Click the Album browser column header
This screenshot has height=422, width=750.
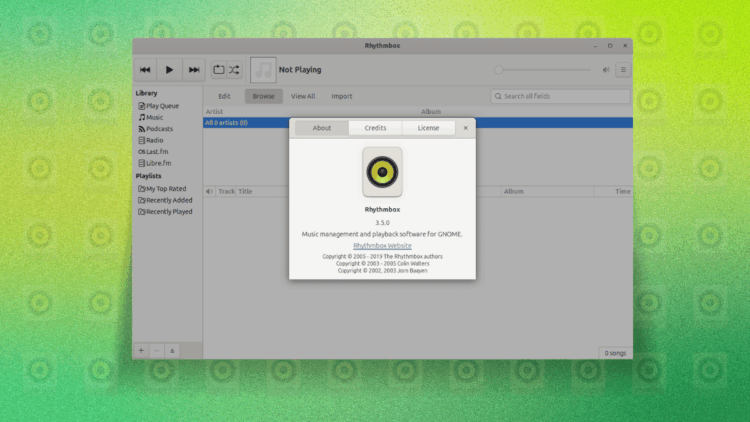(526, 111)
